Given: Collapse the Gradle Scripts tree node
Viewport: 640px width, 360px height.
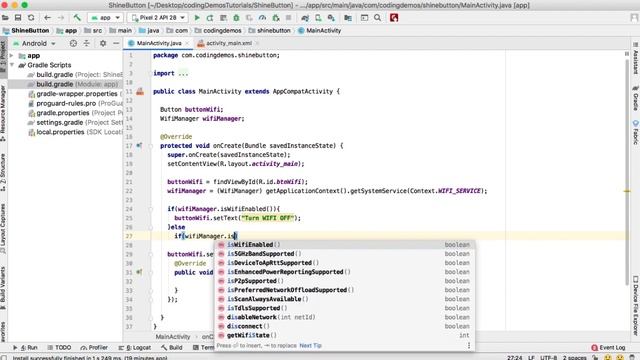Looking at the screenshot, I should click(x=12, y=65).
